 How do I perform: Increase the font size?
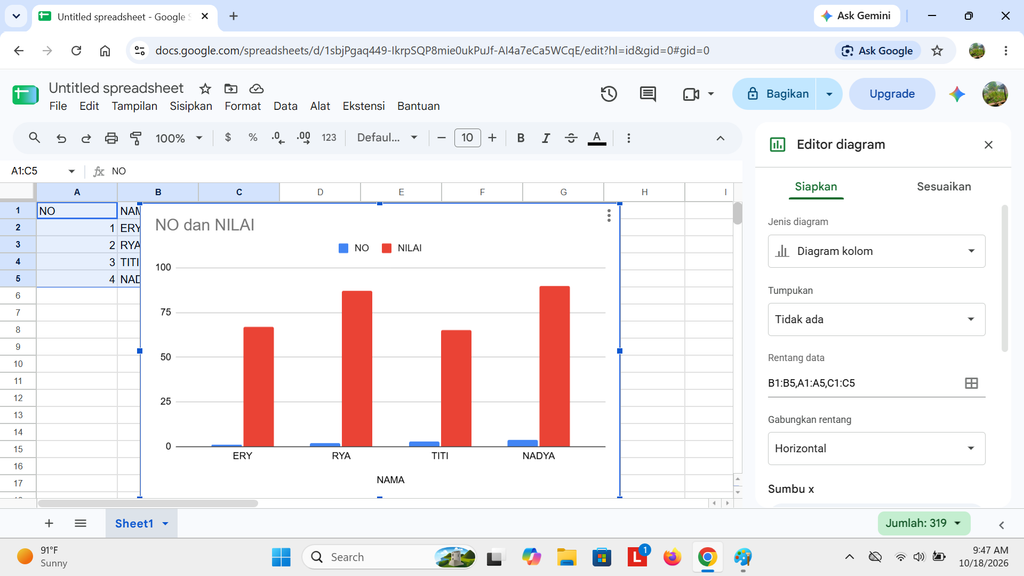pos(492,138)
